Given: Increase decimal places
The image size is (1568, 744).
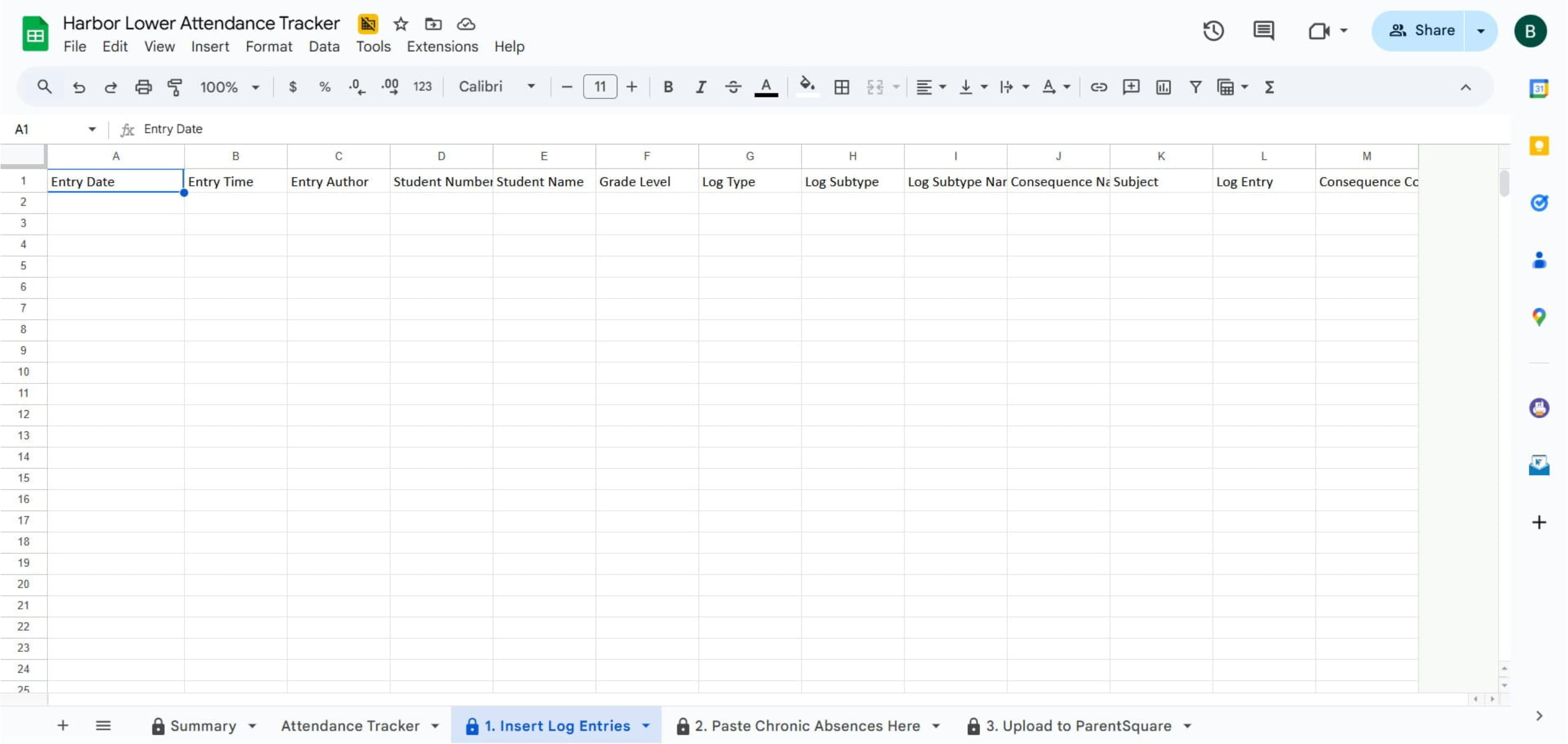Looking at the screenshot, I should (390, 87).
